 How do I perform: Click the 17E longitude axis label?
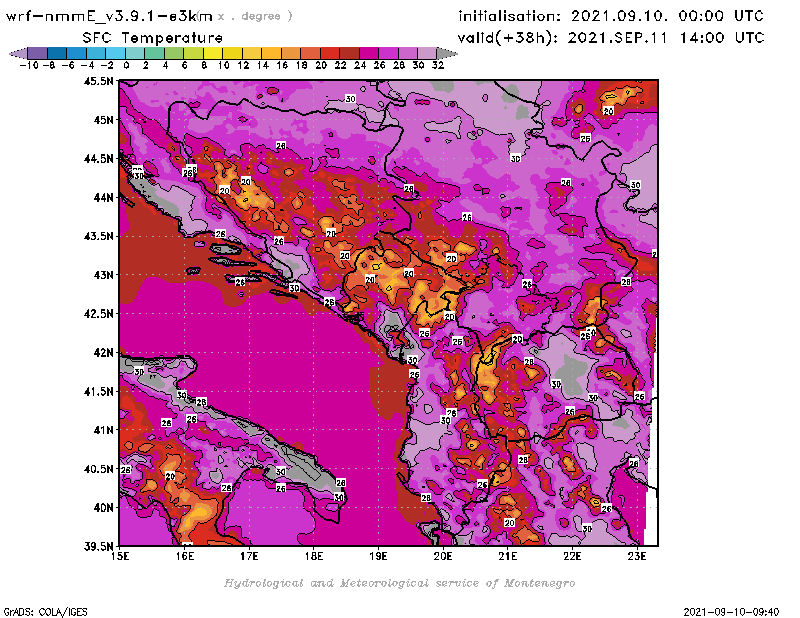[249, 556]
